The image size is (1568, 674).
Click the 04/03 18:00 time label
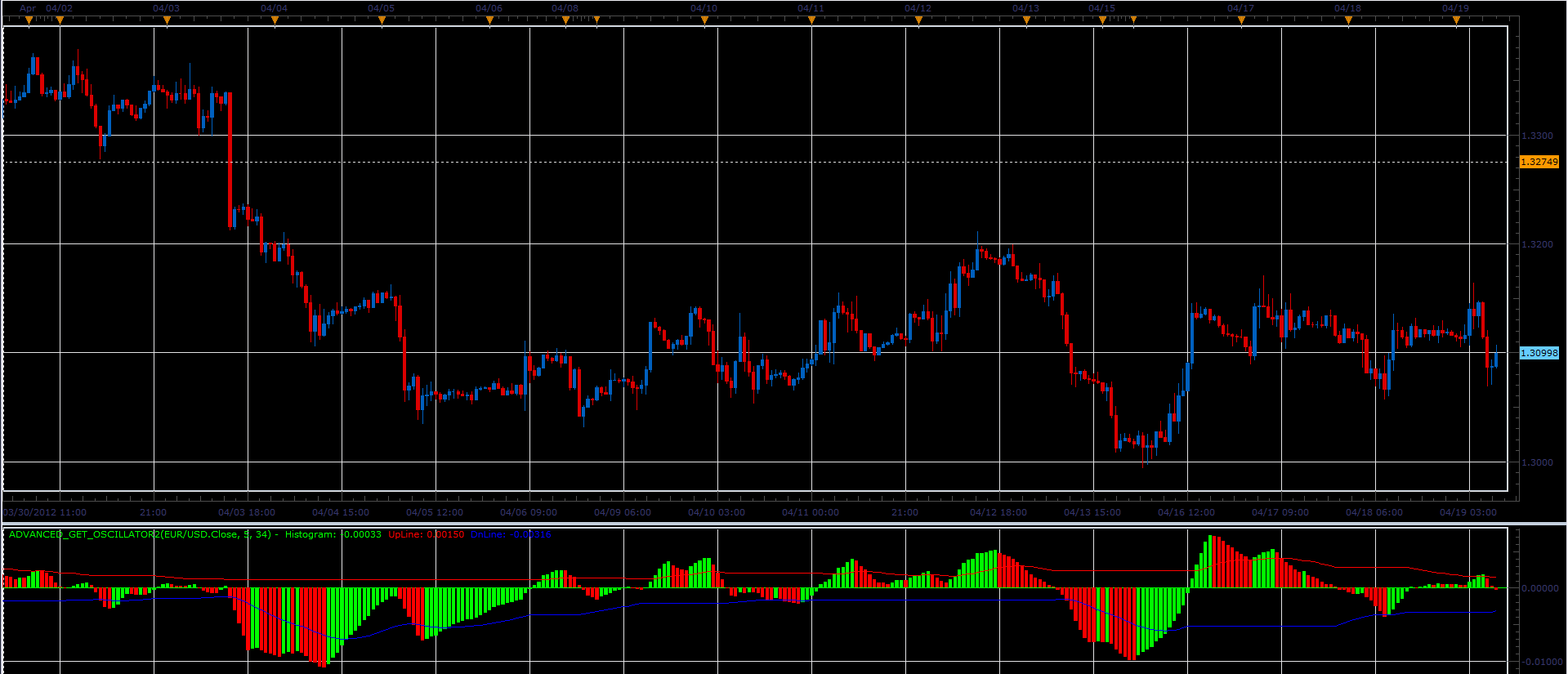247,512
